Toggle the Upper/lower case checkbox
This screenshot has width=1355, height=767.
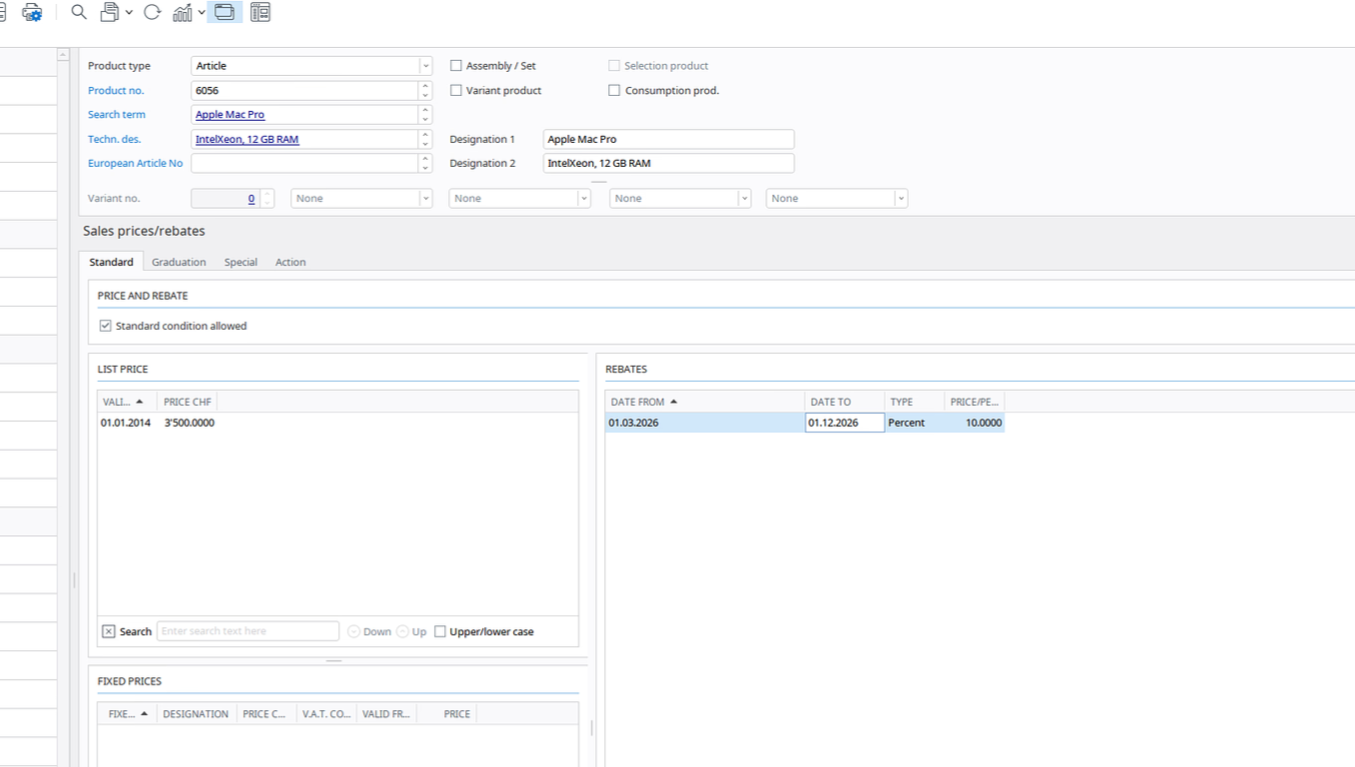coord(440,631)
